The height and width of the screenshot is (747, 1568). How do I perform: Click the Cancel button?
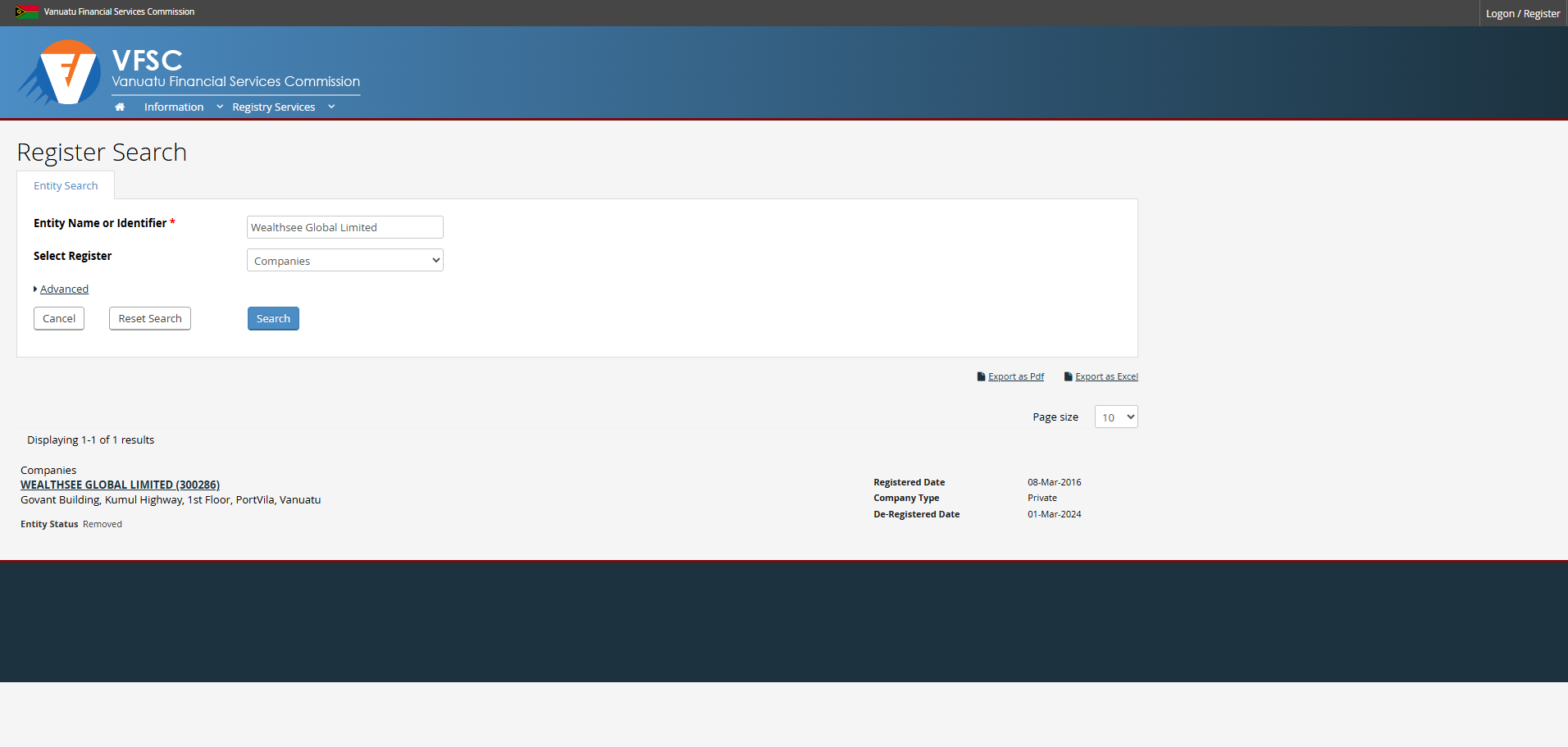[x=59, y=318]
